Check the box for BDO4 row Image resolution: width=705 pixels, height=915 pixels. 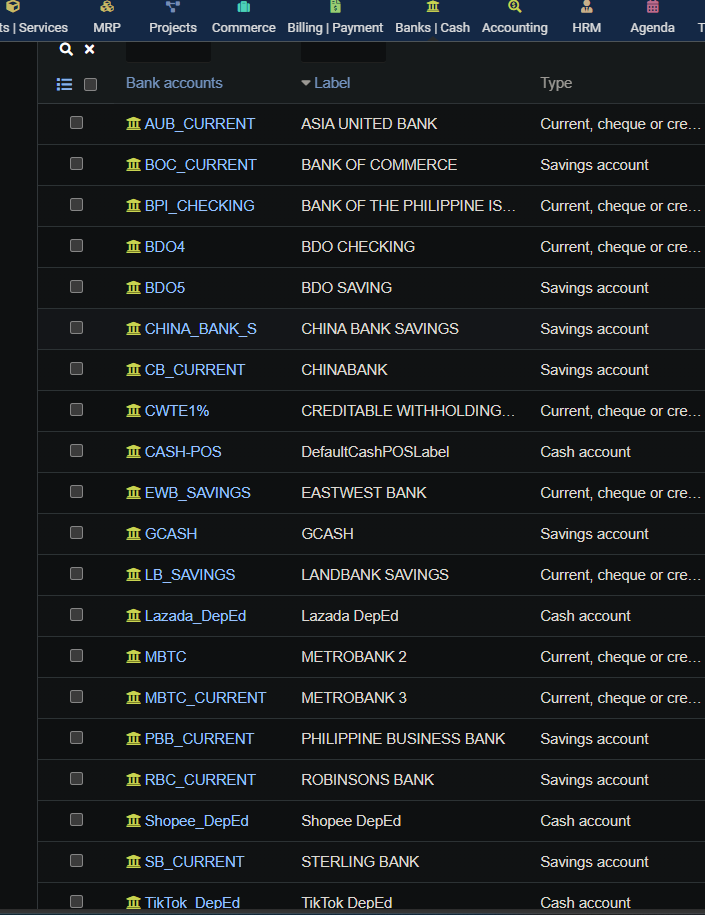[x=76, y=245]
